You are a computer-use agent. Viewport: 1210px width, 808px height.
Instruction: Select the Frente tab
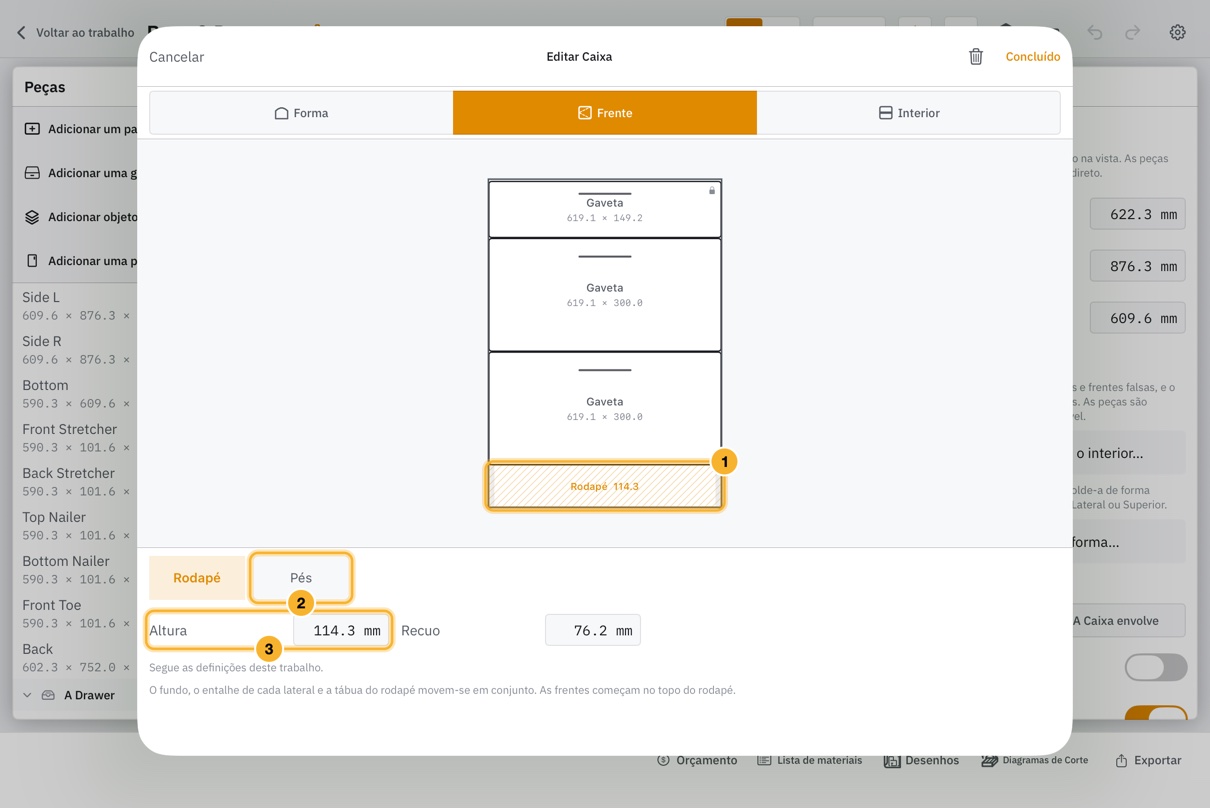605,113
